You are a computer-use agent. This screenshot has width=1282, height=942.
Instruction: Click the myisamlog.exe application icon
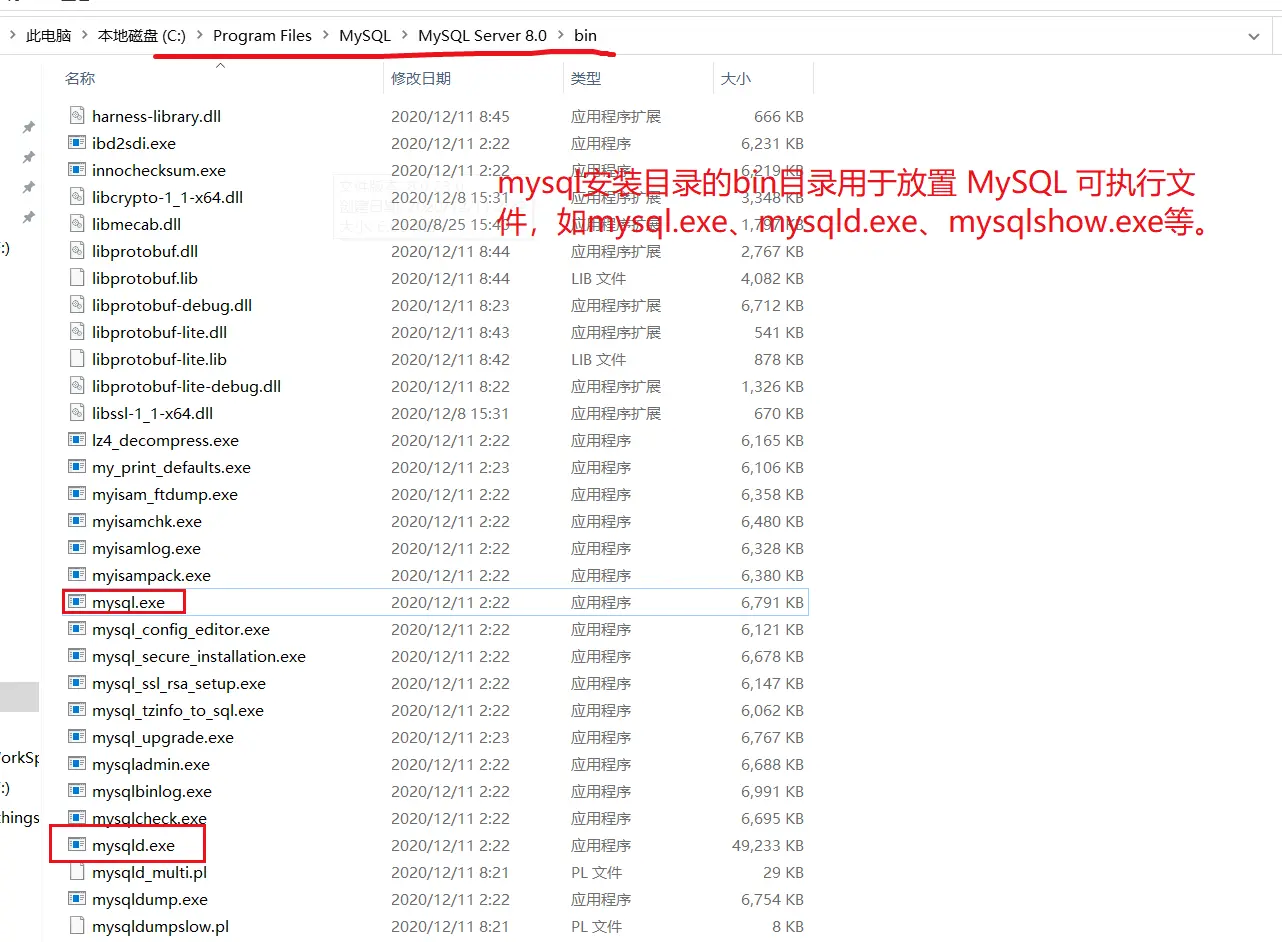pos(76,548)
